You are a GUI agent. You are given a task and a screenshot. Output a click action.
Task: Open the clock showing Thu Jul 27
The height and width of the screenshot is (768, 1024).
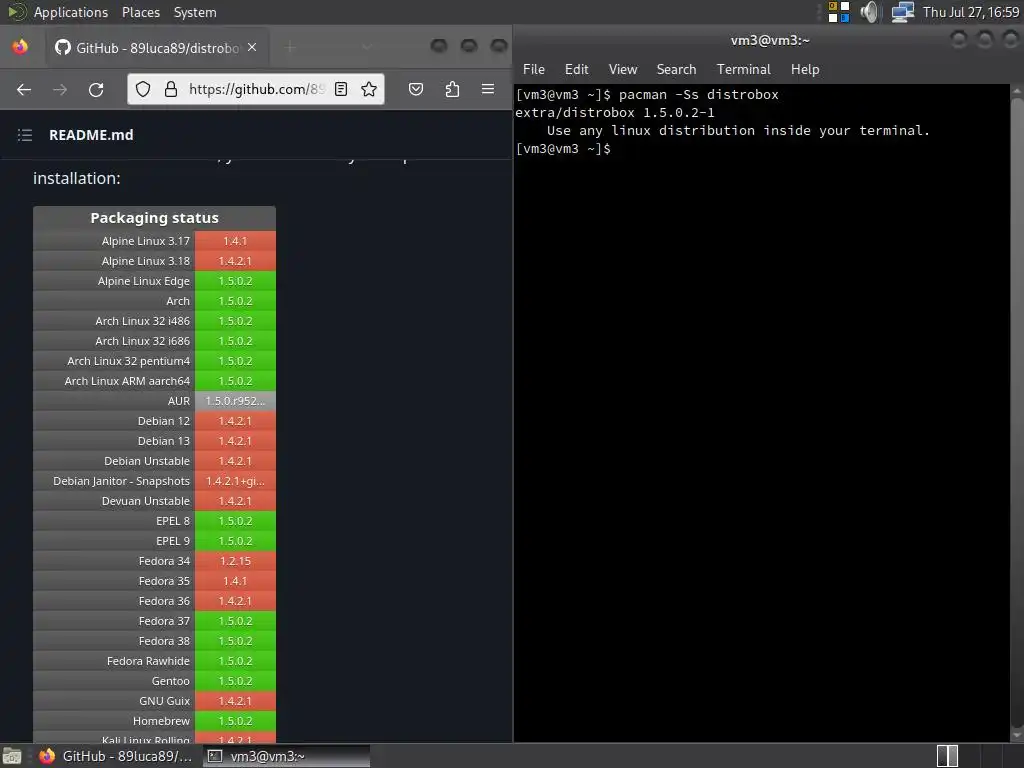click(x=970, y=12)
